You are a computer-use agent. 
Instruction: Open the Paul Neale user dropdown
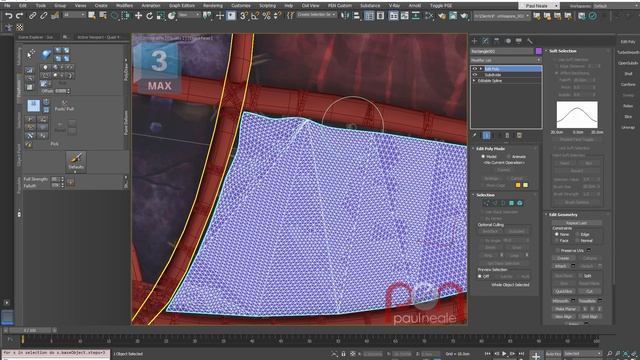[x=538, y=6]
